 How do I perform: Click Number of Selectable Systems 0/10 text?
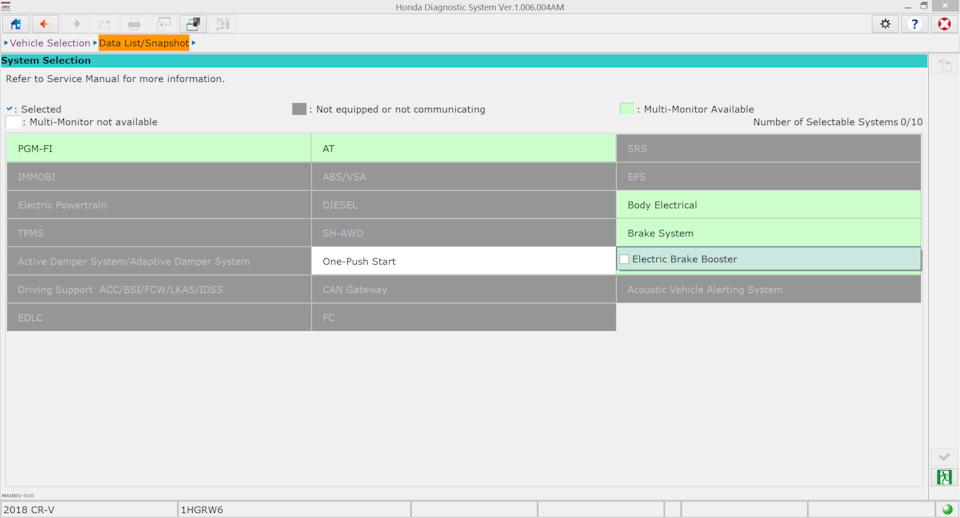838,122
